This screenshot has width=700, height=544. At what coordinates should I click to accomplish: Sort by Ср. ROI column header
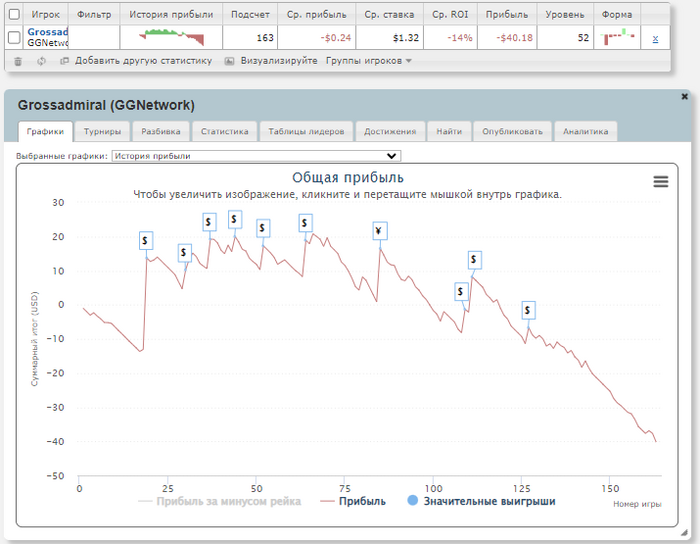tap(450, 14)
